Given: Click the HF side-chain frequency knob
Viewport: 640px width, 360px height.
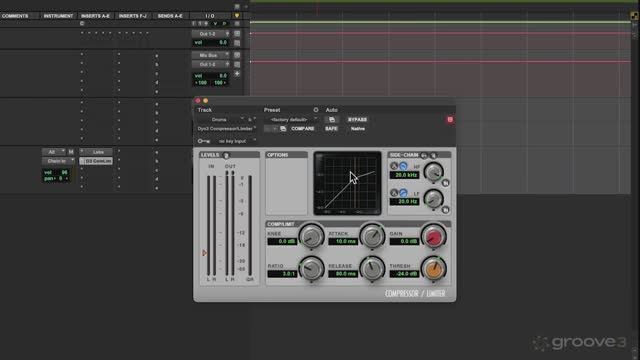Looking at the screenshot, I should click(433, 171).
